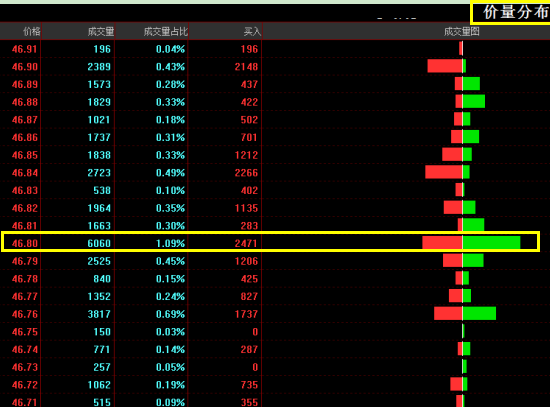Click the green sell bar in the 46.89 row

coord(471,84)
